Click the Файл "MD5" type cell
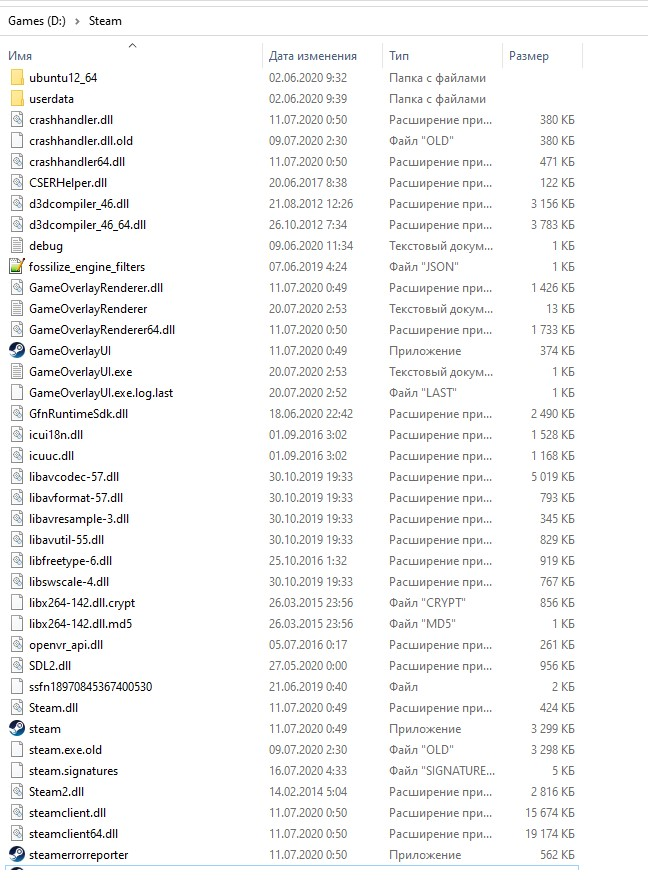 pos(422,623)
